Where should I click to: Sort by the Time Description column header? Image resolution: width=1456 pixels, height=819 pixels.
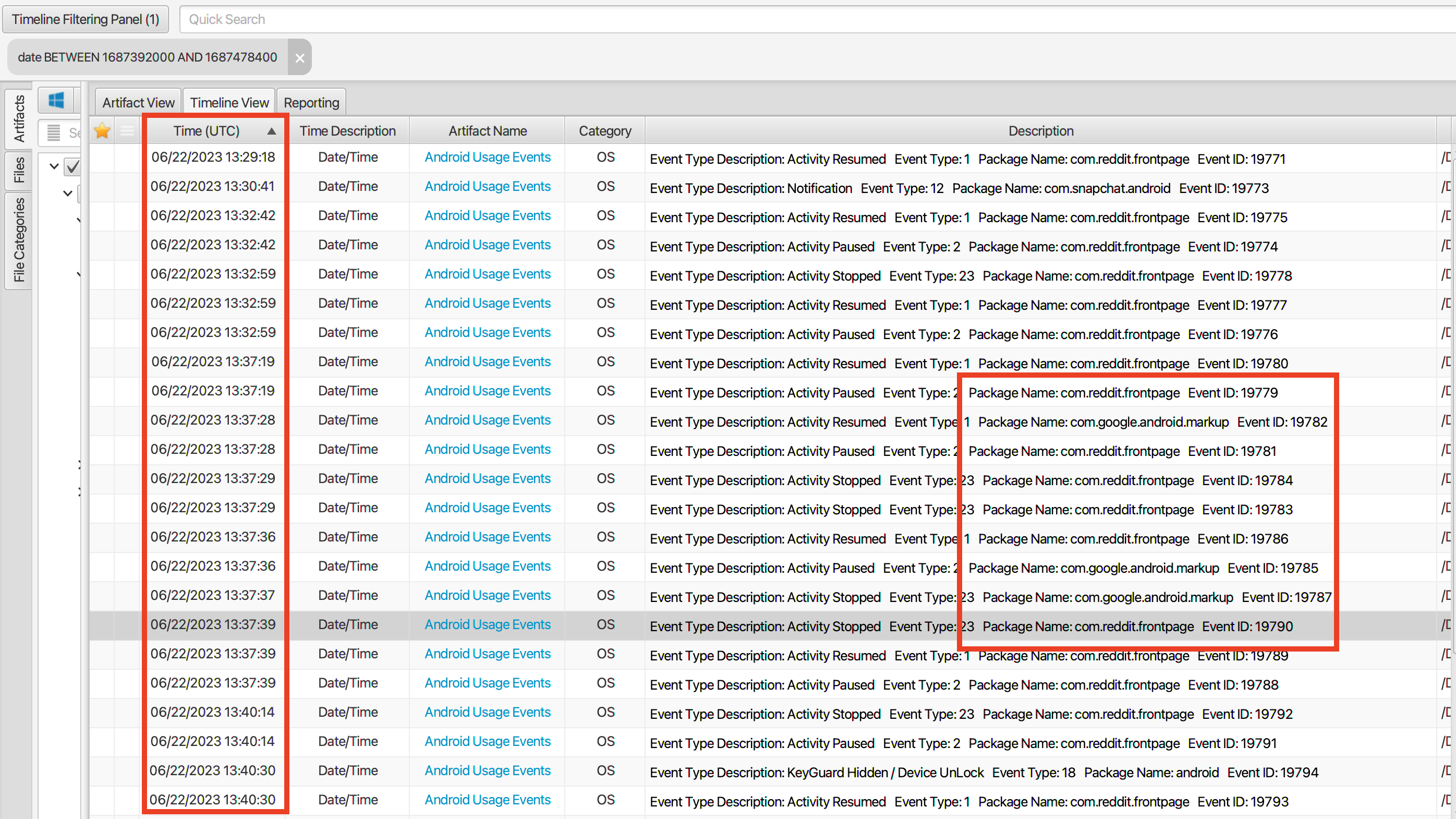pyautogui.click(x=348, y=130)
